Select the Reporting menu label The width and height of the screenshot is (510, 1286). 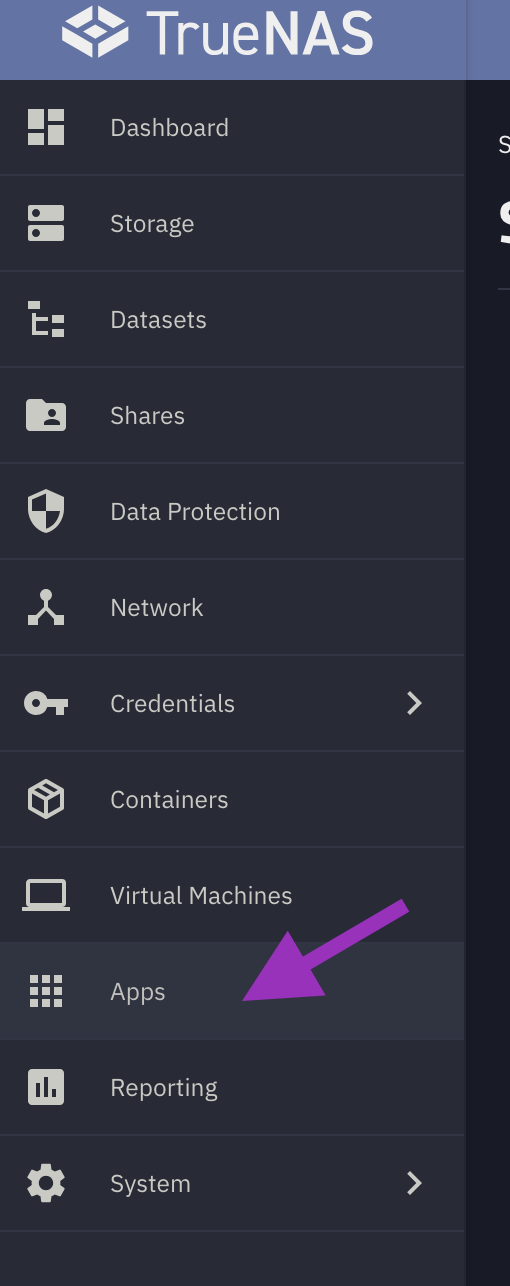[164, 1088]
